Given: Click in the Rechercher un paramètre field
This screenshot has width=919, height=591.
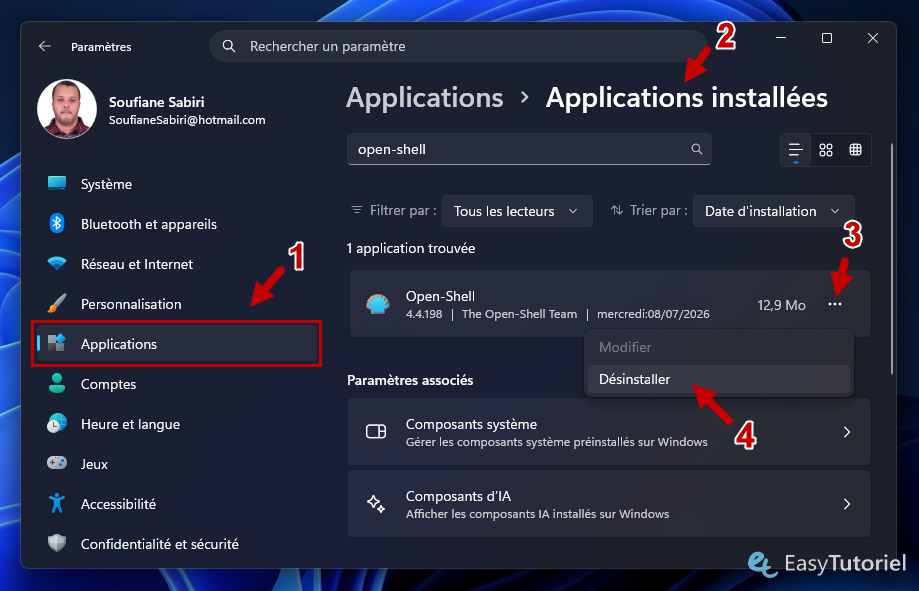Looking at the screenshot, I should pos(458,46).
